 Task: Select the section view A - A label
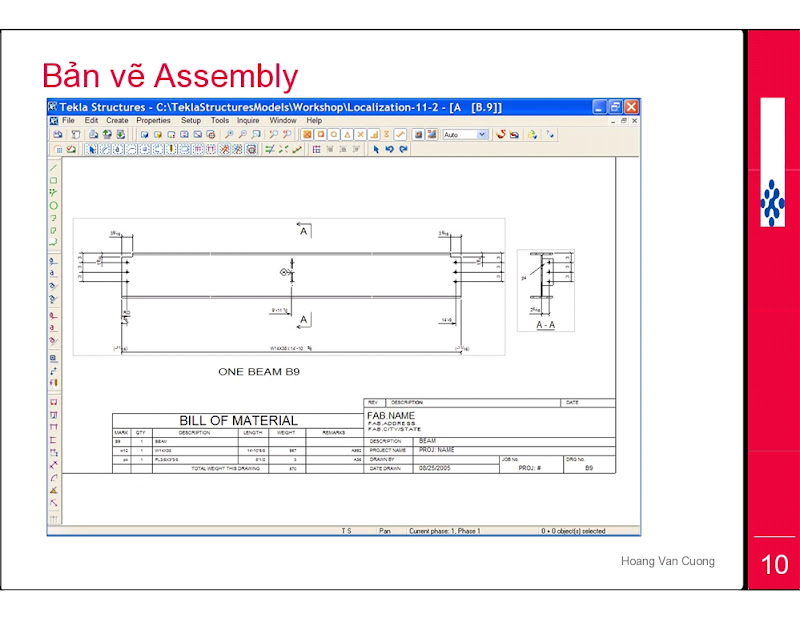545,325
